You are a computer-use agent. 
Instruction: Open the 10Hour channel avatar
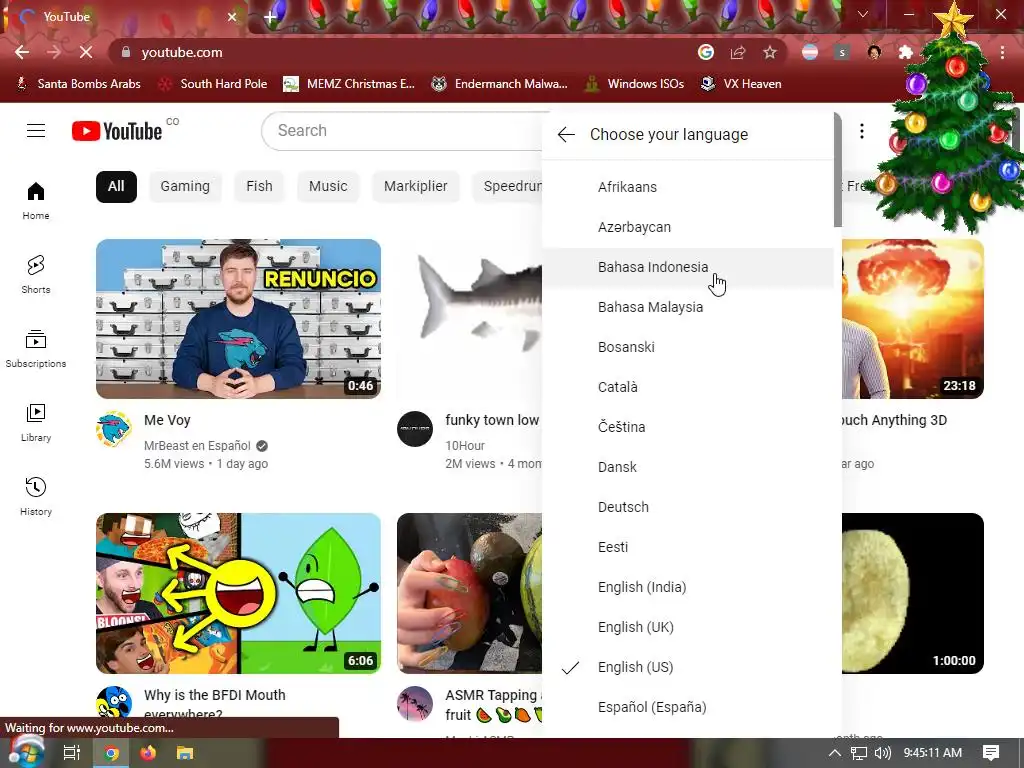(415, 429)
